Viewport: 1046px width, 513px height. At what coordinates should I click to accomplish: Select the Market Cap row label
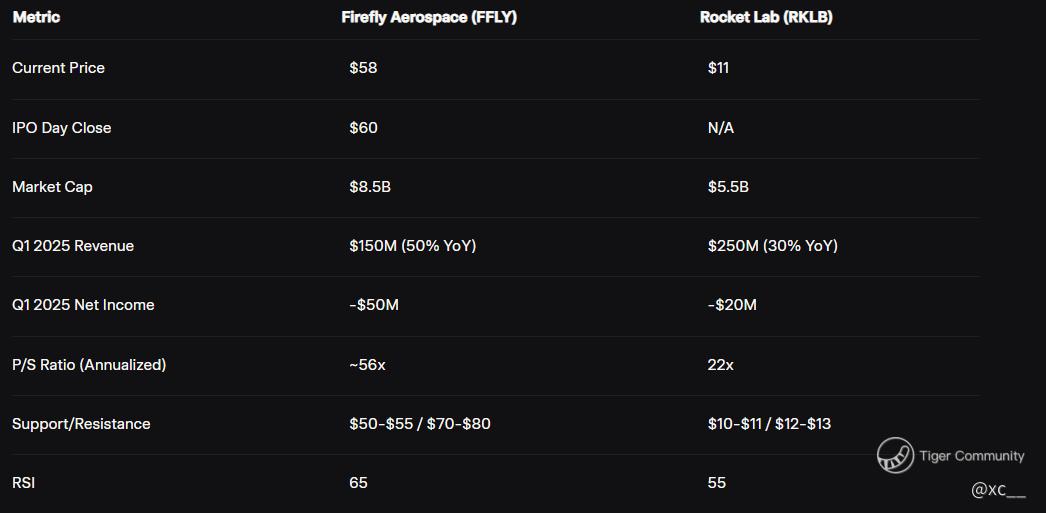pyautogui.click(x=52, y=187)
